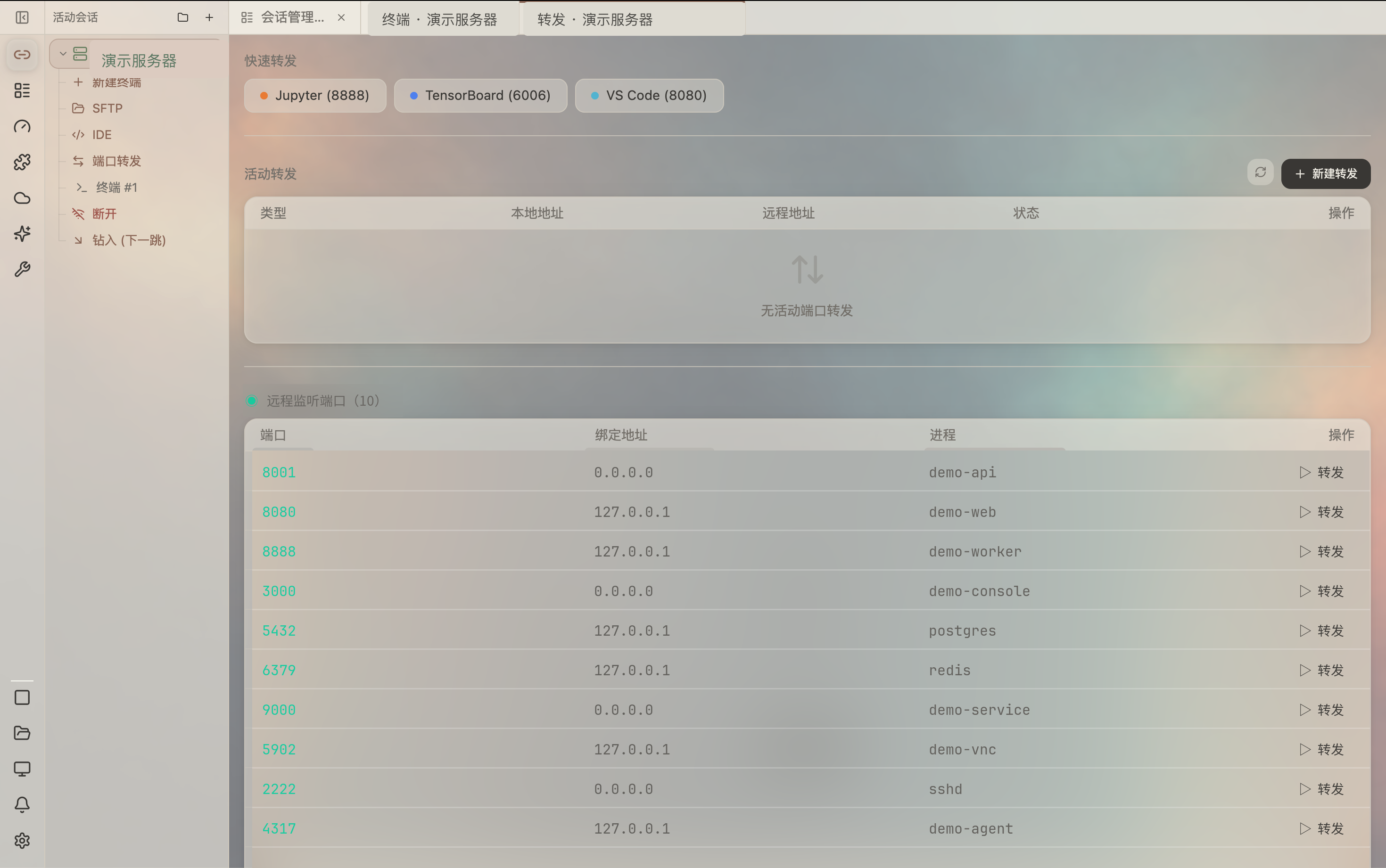The height and width of the screenshot is (868, 1386).
Task: Switch to the 会话管理 tab
Action: (295, 18)
